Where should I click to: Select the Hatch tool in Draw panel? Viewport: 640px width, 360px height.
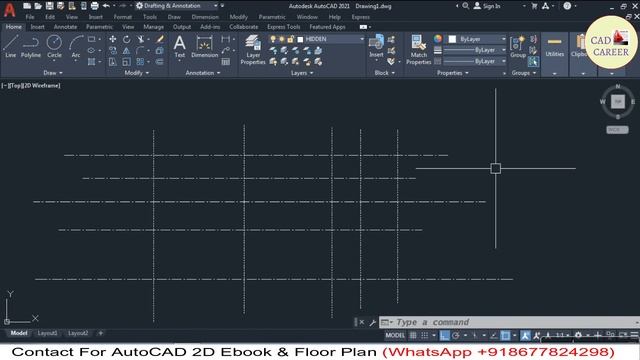click(91, 62)
